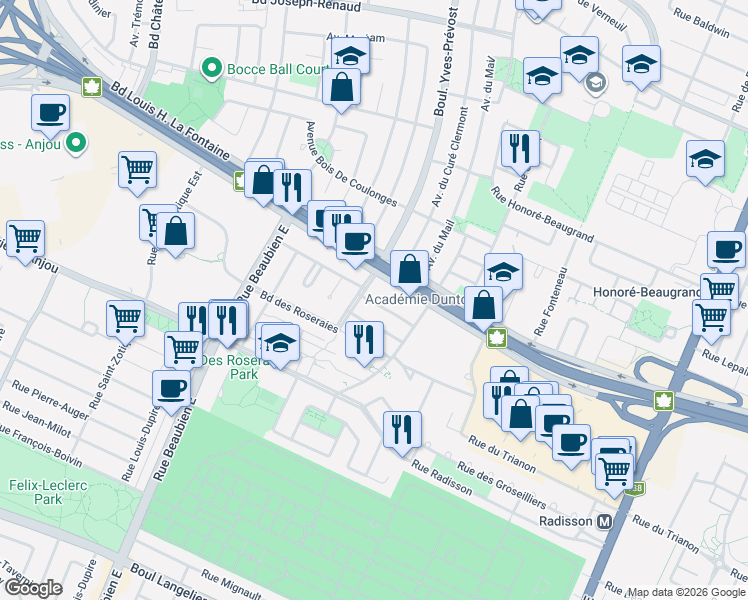Click the Avenue Bois De Coulonges label
The width and height of the screenshot is (748, 600).
(351, 164)
